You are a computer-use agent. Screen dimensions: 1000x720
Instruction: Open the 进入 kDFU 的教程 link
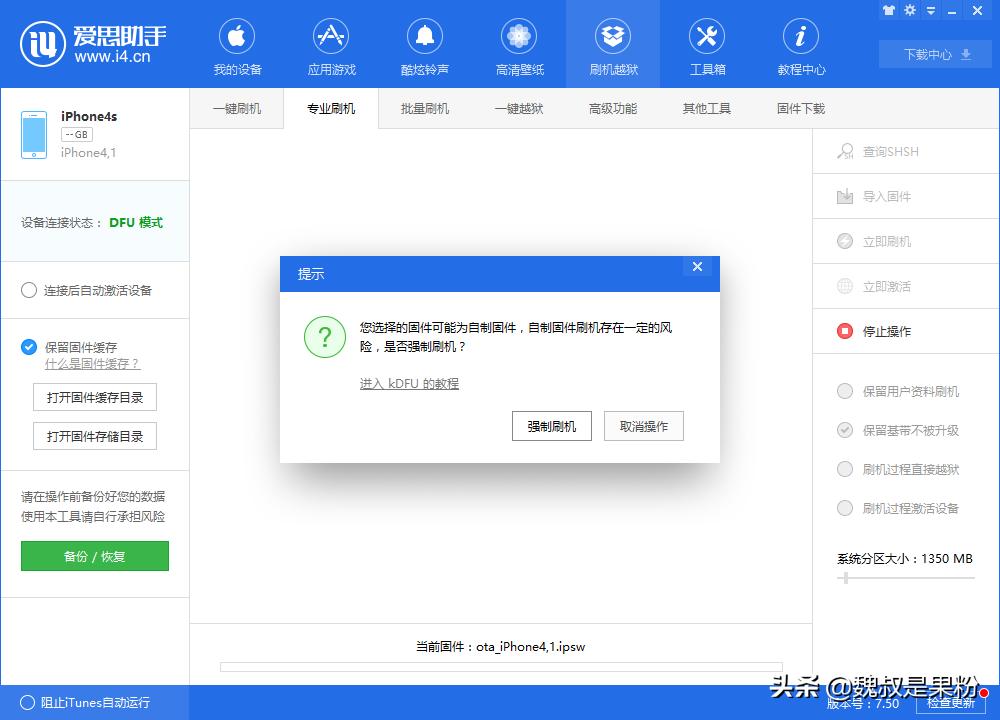pyautogui.click(x=409, y=383)
